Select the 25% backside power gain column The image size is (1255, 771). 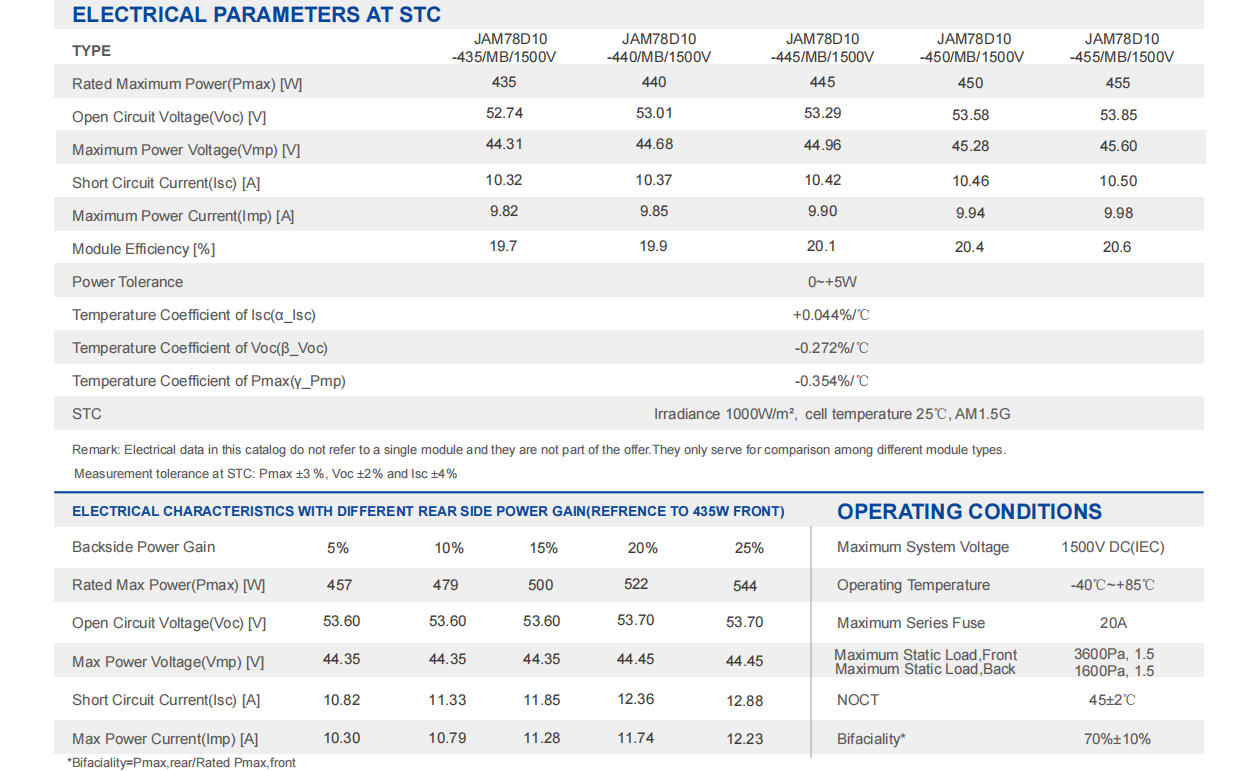click(x=749, y=548)
